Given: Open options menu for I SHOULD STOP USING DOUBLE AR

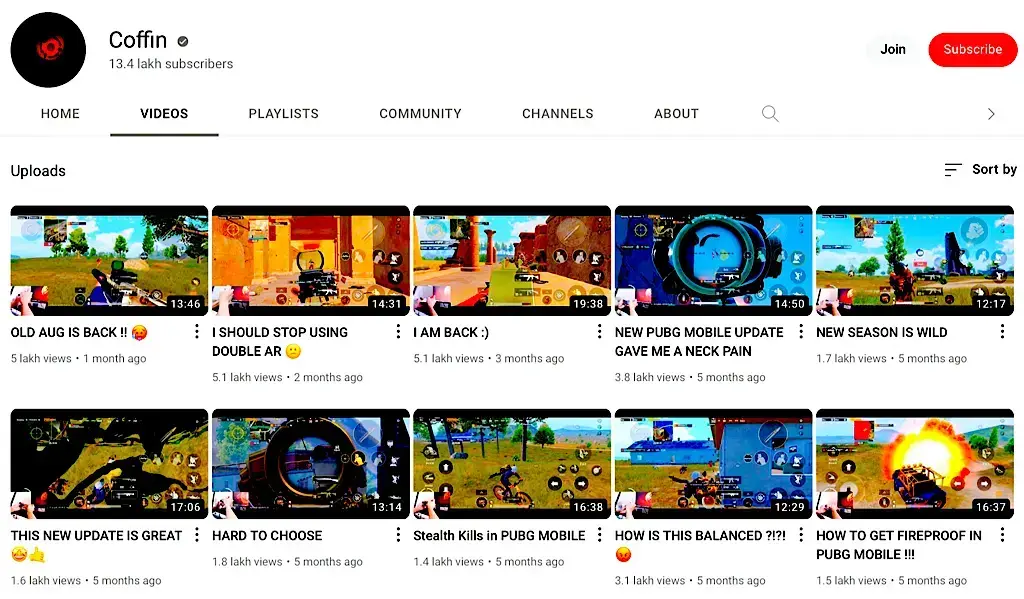Looking at the screenshot, I should tap(398, 332).
